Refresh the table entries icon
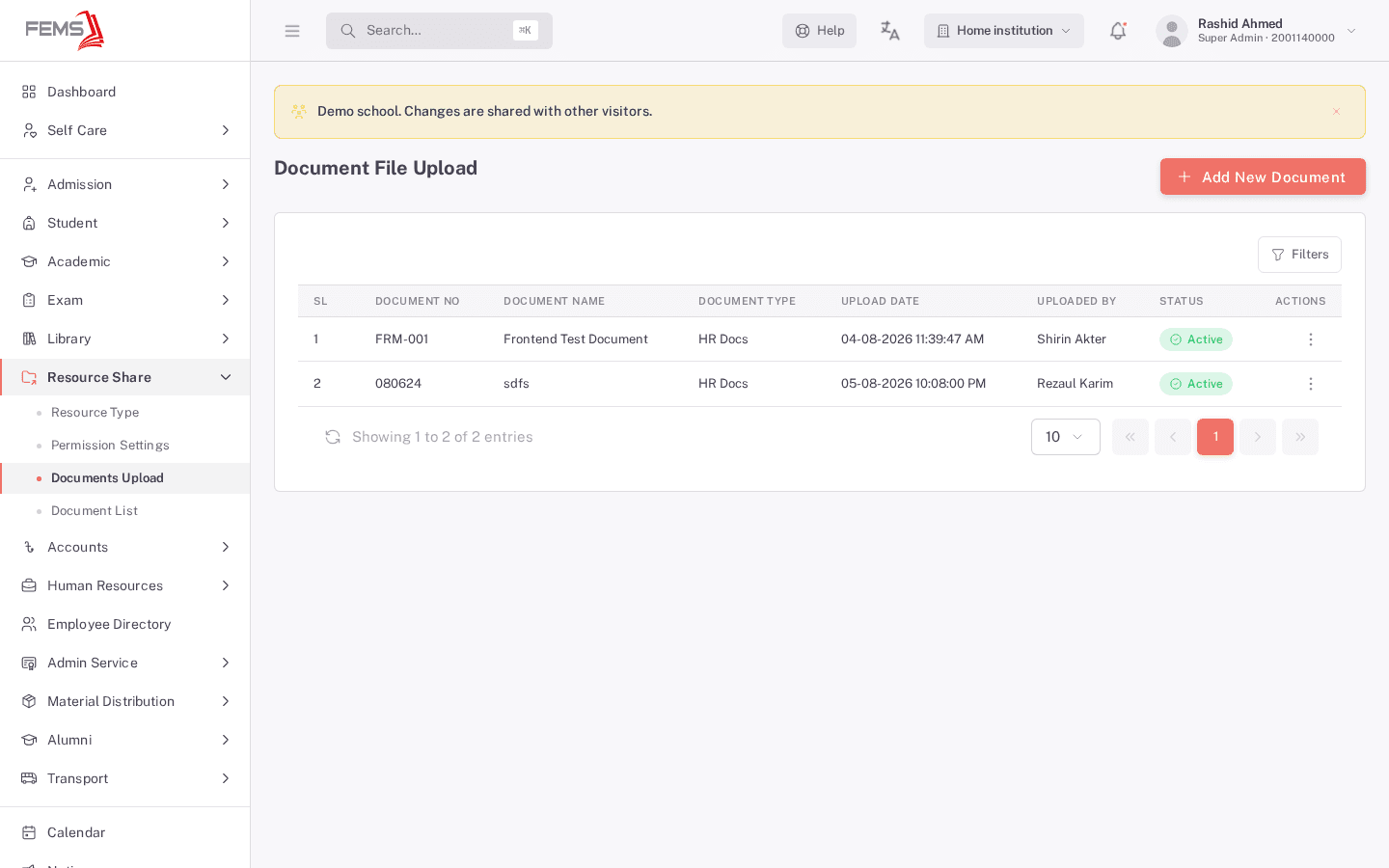 [333, 437]
